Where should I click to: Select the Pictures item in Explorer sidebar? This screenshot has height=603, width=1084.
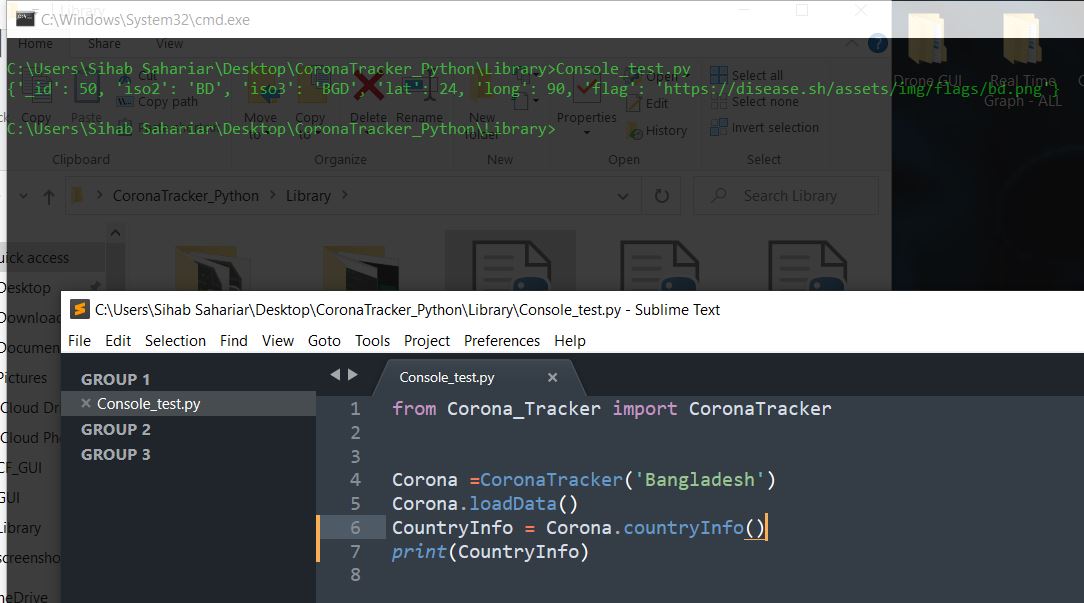click(24, 378)
